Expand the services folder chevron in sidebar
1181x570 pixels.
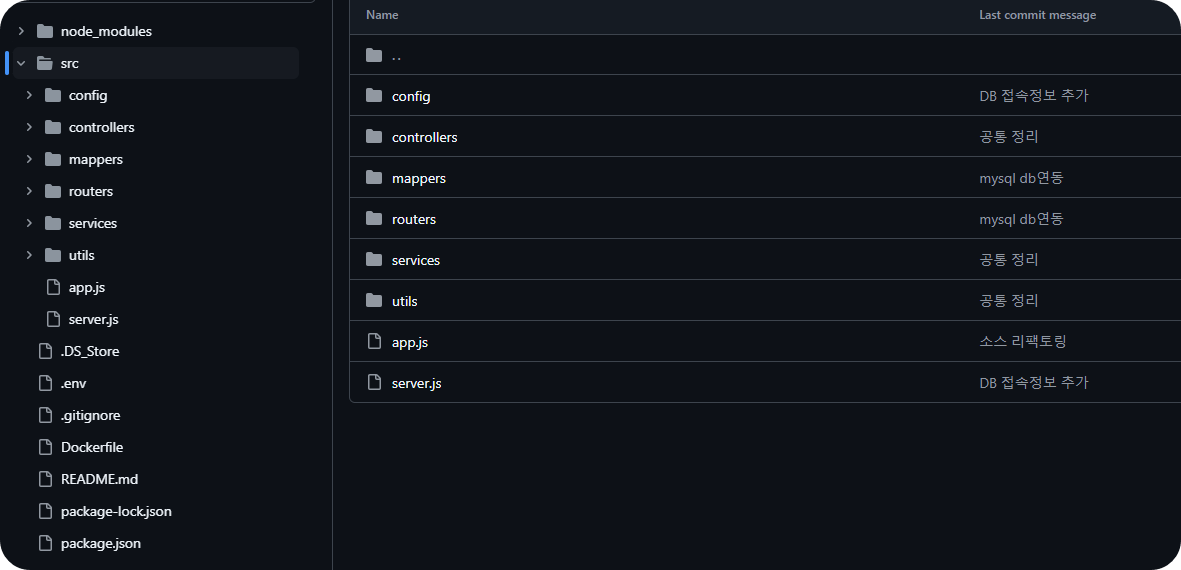click(29, 224)
